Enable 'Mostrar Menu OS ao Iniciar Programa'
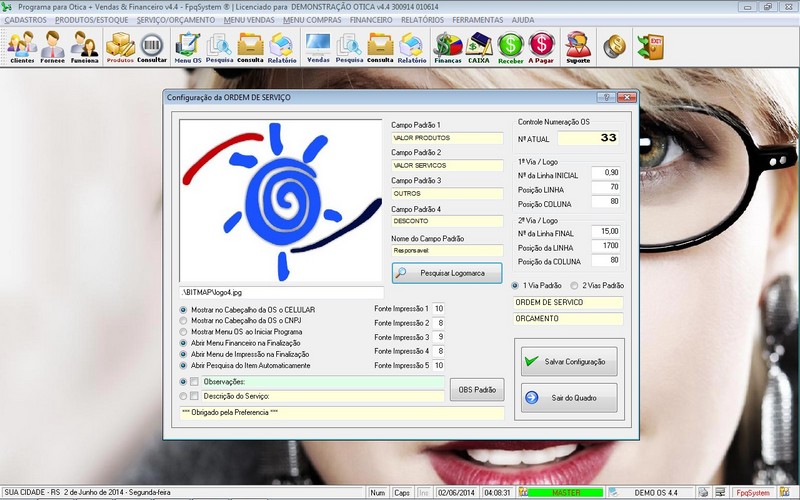The height and width of the screenshot is (500, 800). tap(183, 332)
